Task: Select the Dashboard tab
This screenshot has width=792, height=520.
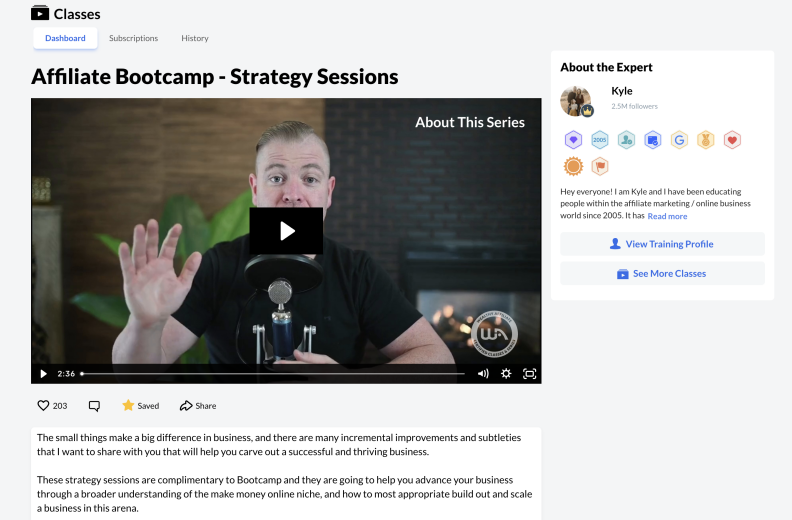Action: pyautogui.click(x=65, y=38)
